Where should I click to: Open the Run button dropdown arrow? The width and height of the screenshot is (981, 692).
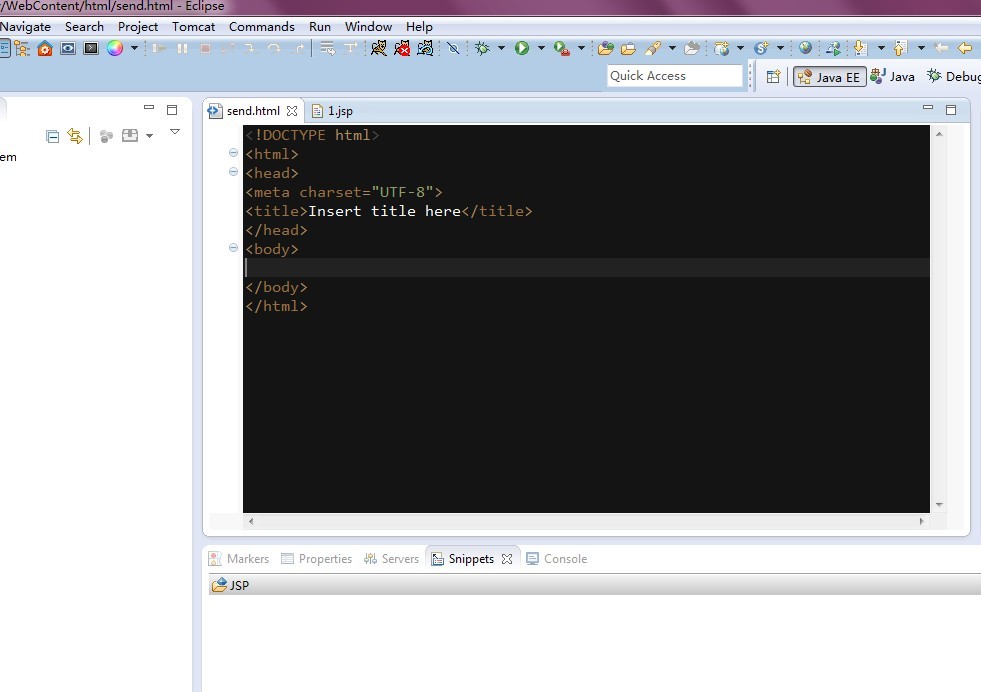541,48
